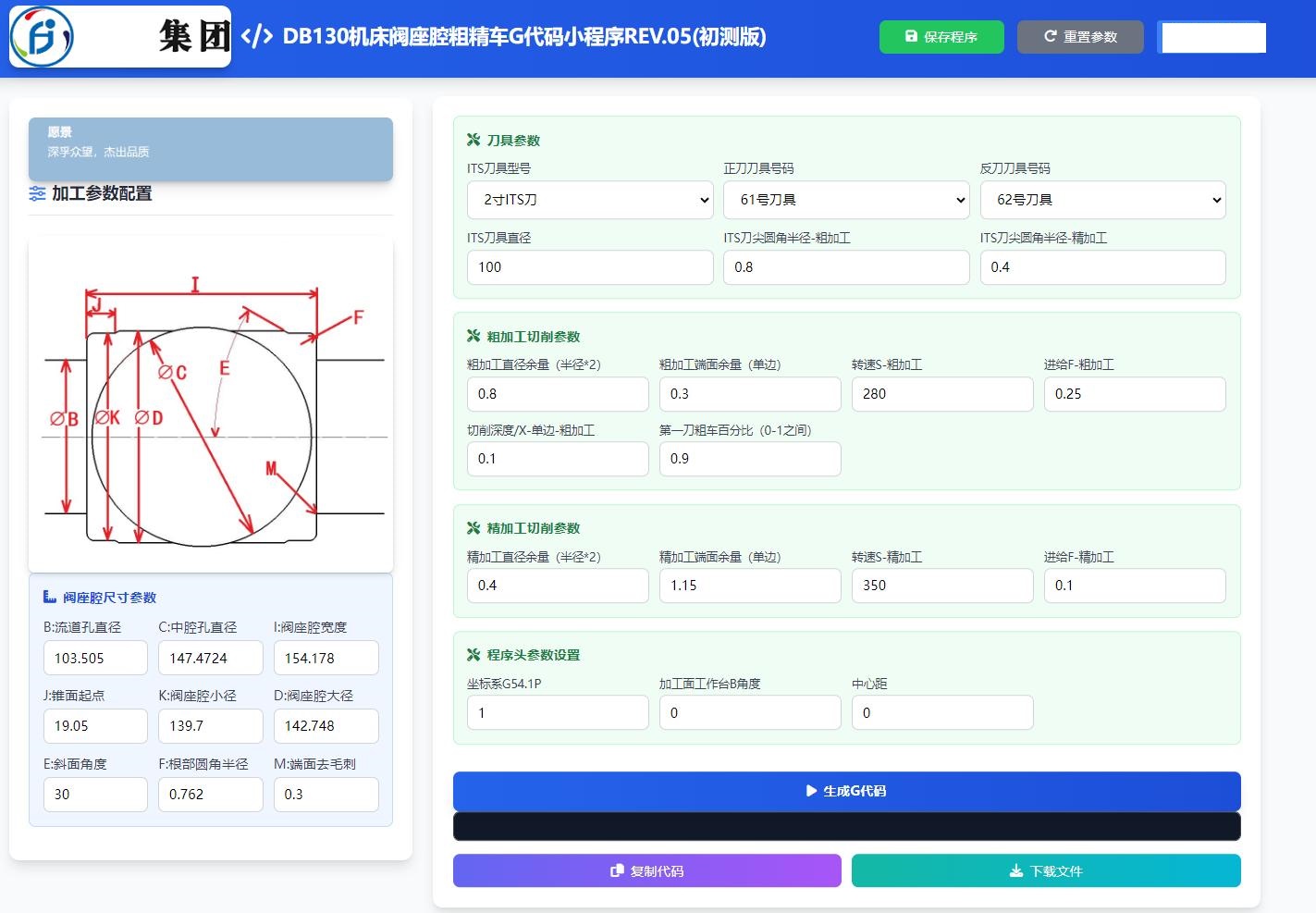Click the ruler icon beside 阀座腔尺寸参数

pyautogui.click(x=50, y=598)
